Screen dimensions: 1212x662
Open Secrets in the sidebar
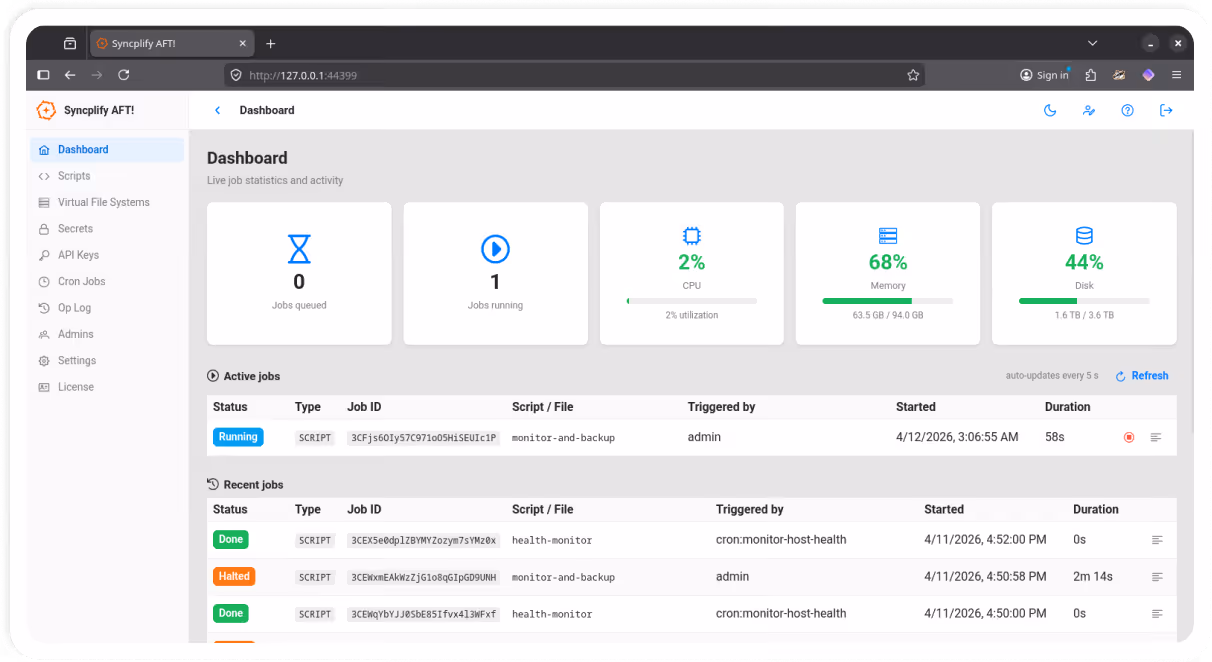click(107, 229)
